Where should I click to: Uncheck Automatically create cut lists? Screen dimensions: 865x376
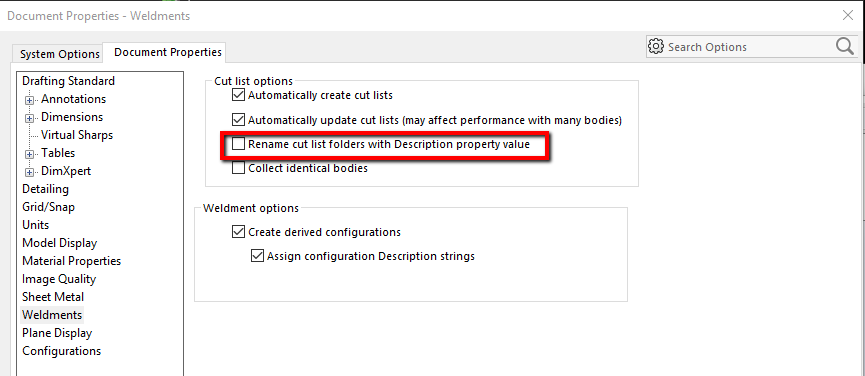click(238, 95)
